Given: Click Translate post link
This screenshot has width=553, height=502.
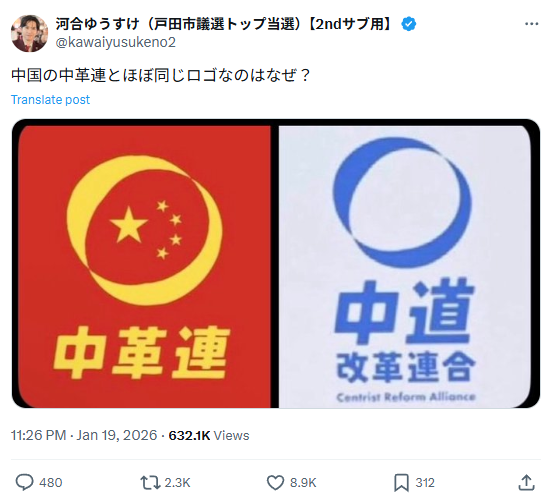Looking at the screenshot, I should click(50, 100).
